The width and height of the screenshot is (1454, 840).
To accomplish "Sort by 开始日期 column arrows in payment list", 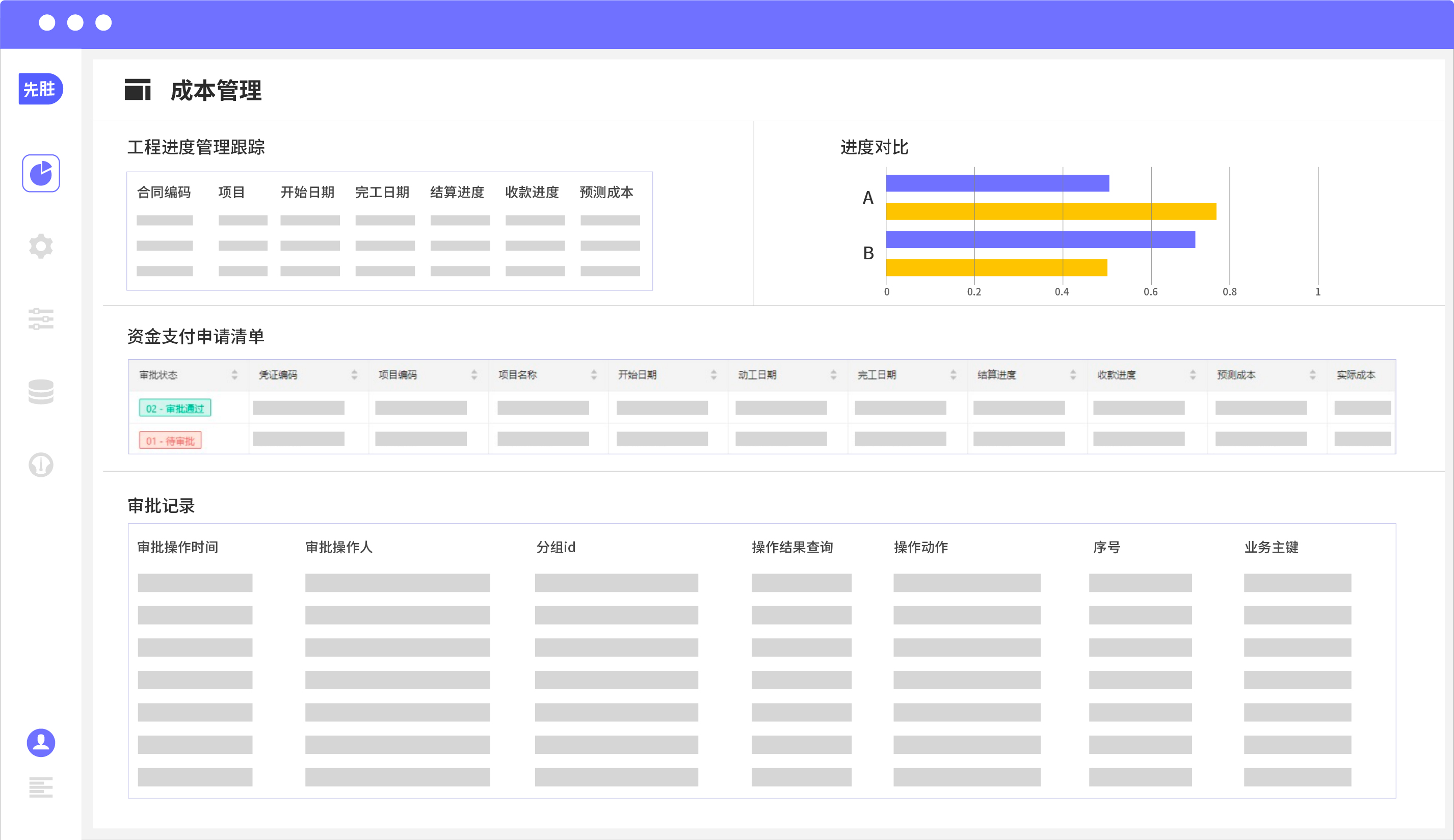I will click(713, 375).
